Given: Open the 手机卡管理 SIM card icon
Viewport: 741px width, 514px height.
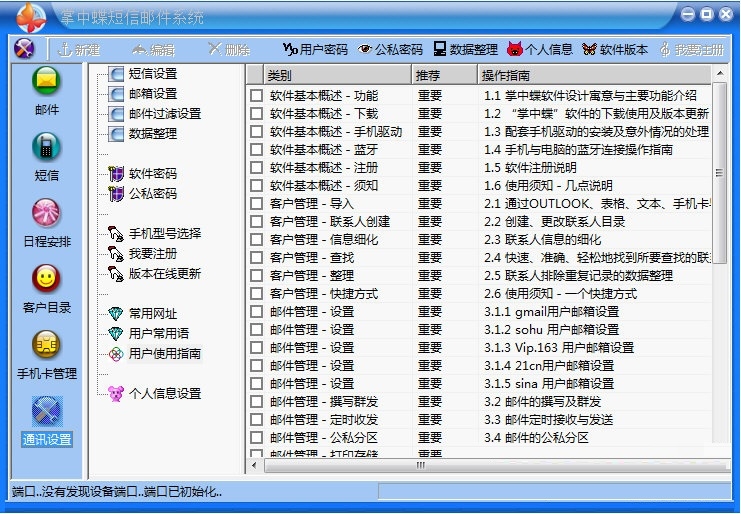Looking at the screenshot, I should (x=46, y=345).
